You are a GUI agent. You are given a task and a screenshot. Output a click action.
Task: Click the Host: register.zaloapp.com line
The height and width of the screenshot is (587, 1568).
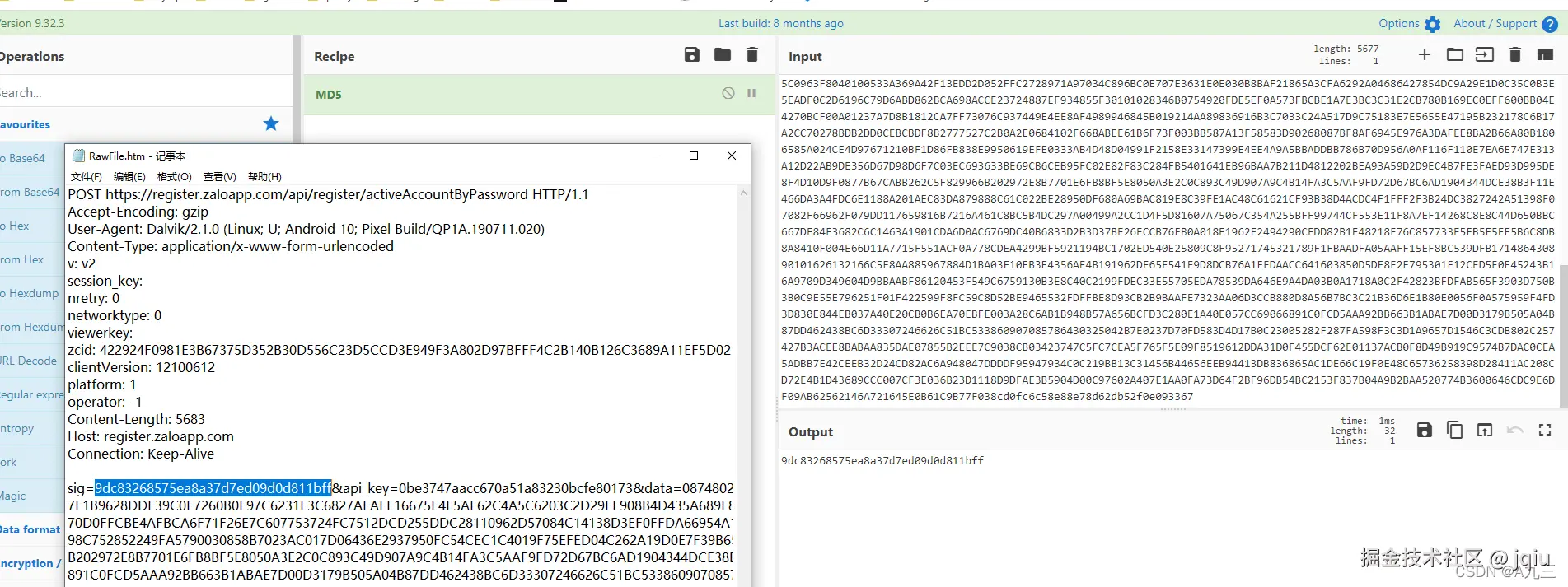(x=151, y=436)
